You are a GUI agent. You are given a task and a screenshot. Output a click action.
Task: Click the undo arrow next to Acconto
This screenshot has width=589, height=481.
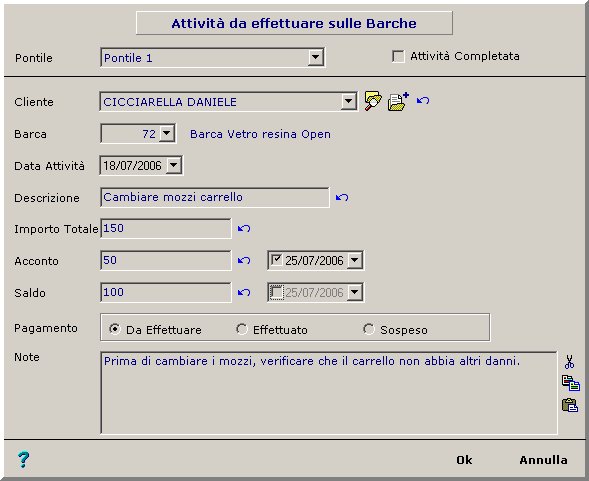[x=244, y=260]
